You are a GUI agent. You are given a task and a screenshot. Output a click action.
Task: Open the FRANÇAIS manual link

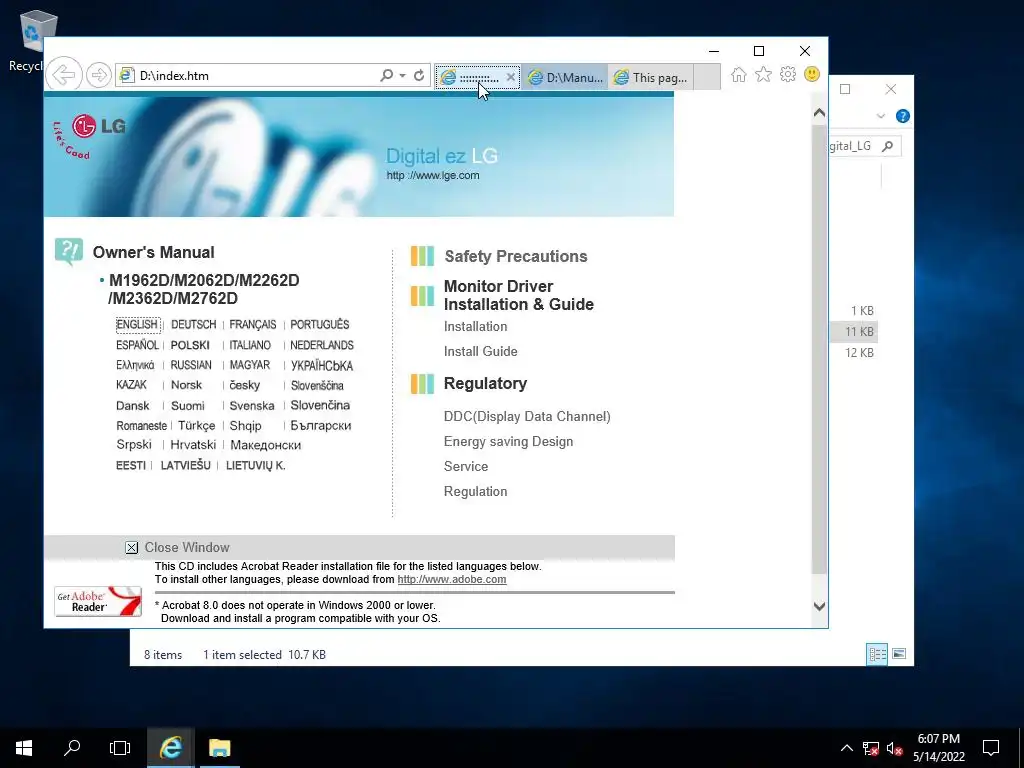coord(253,325)
